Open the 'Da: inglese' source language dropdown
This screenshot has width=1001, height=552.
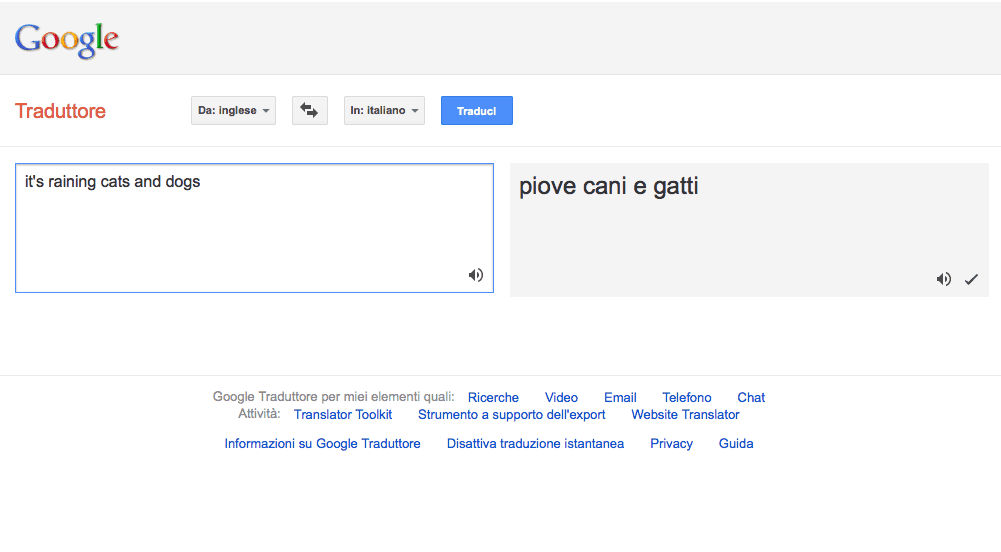(x=233, y=110)
